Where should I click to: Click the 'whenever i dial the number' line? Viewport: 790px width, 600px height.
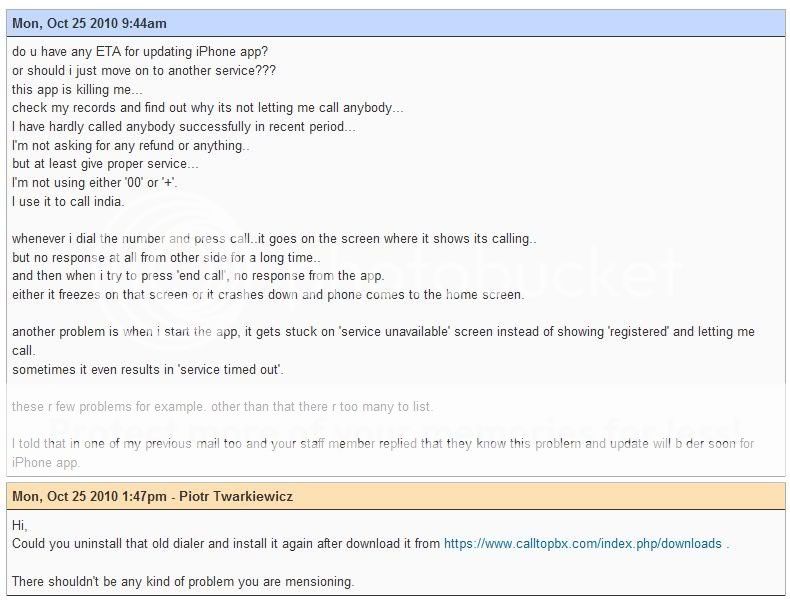[274, 239]
